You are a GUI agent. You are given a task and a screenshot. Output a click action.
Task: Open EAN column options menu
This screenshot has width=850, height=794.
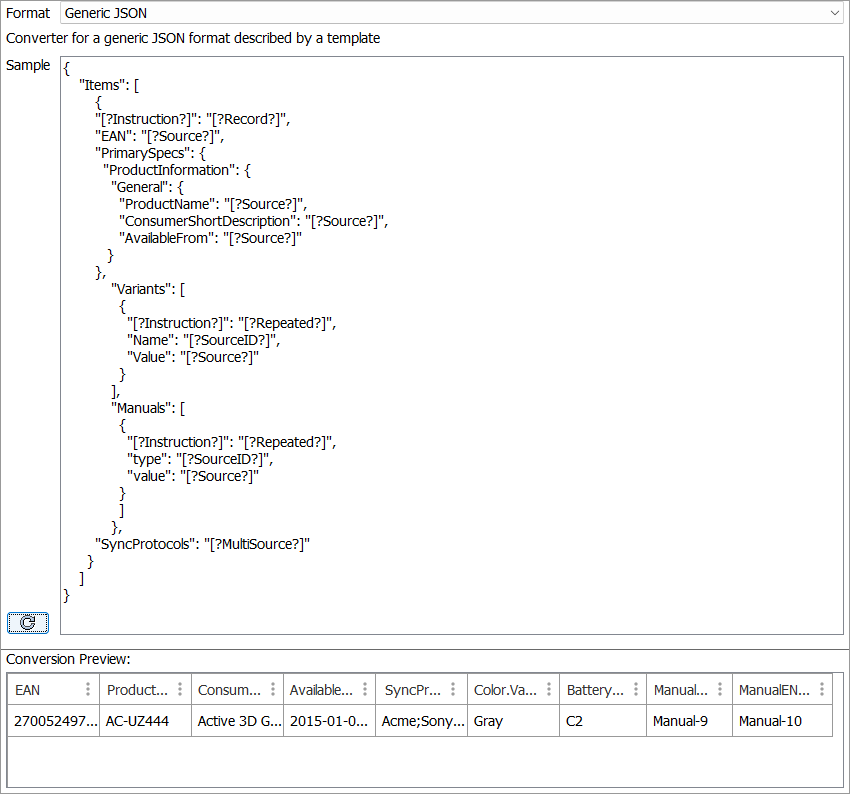click(x=88, y=689)
